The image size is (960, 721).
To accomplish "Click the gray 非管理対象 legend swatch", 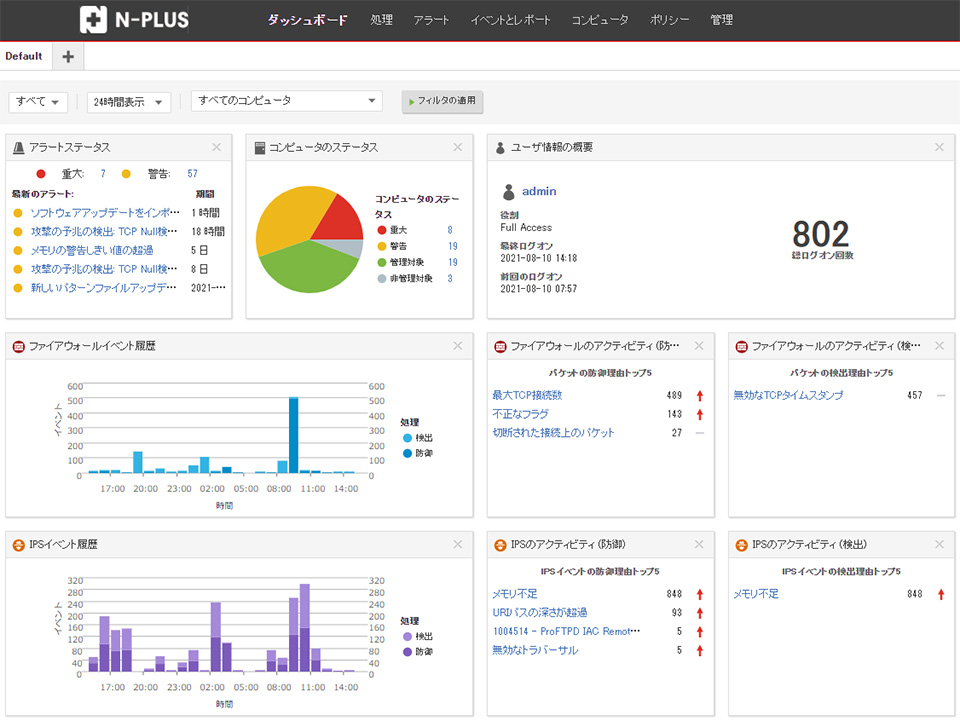I will [381, 278].
